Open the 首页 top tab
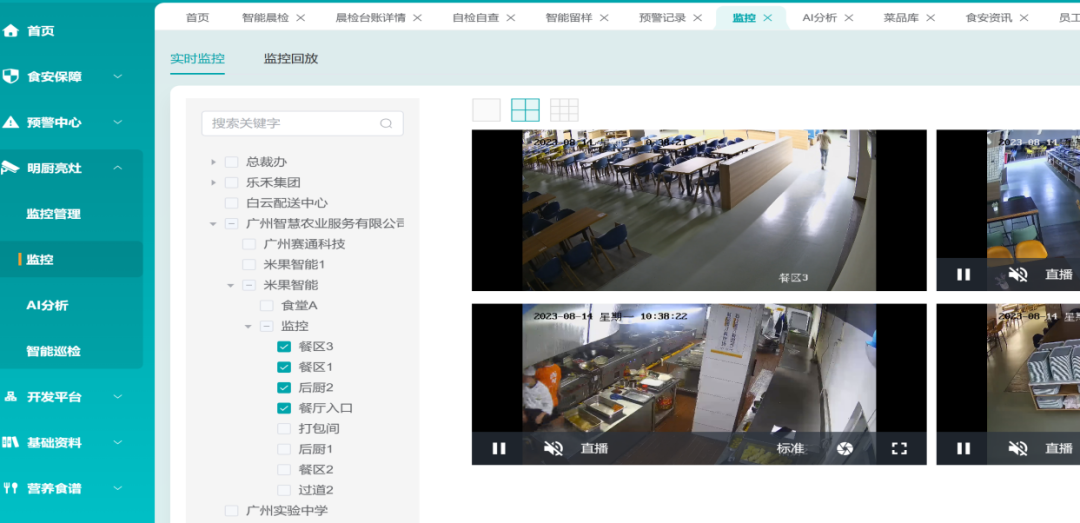Viewport: 1080px width, 523px height. 198,18
